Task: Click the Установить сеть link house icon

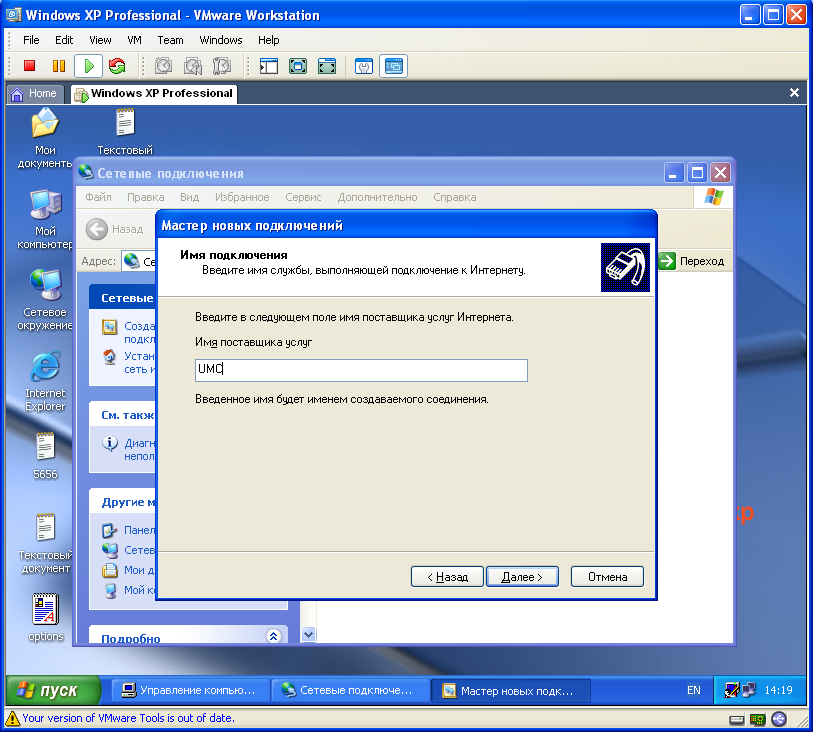Action: 109,357
